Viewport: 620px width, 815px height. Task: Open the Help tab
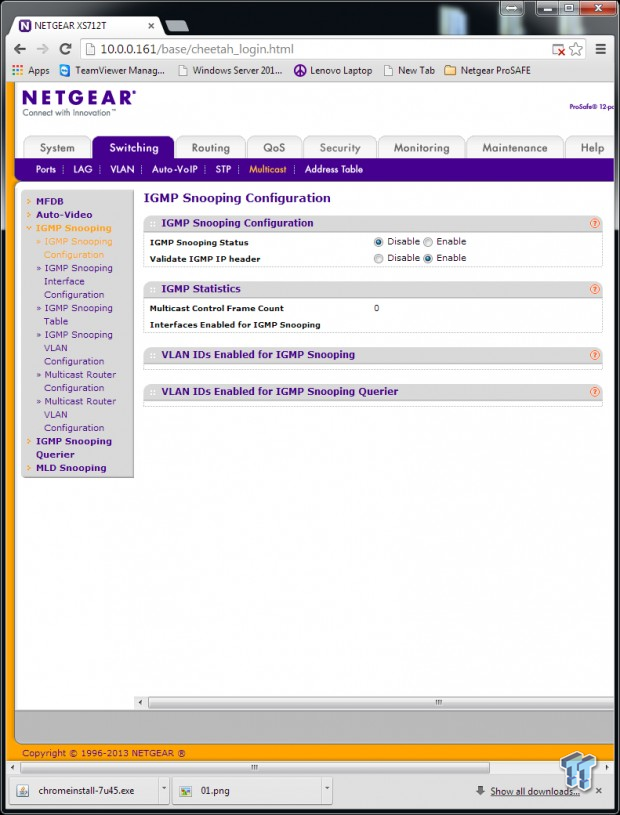tap(592, 148)
